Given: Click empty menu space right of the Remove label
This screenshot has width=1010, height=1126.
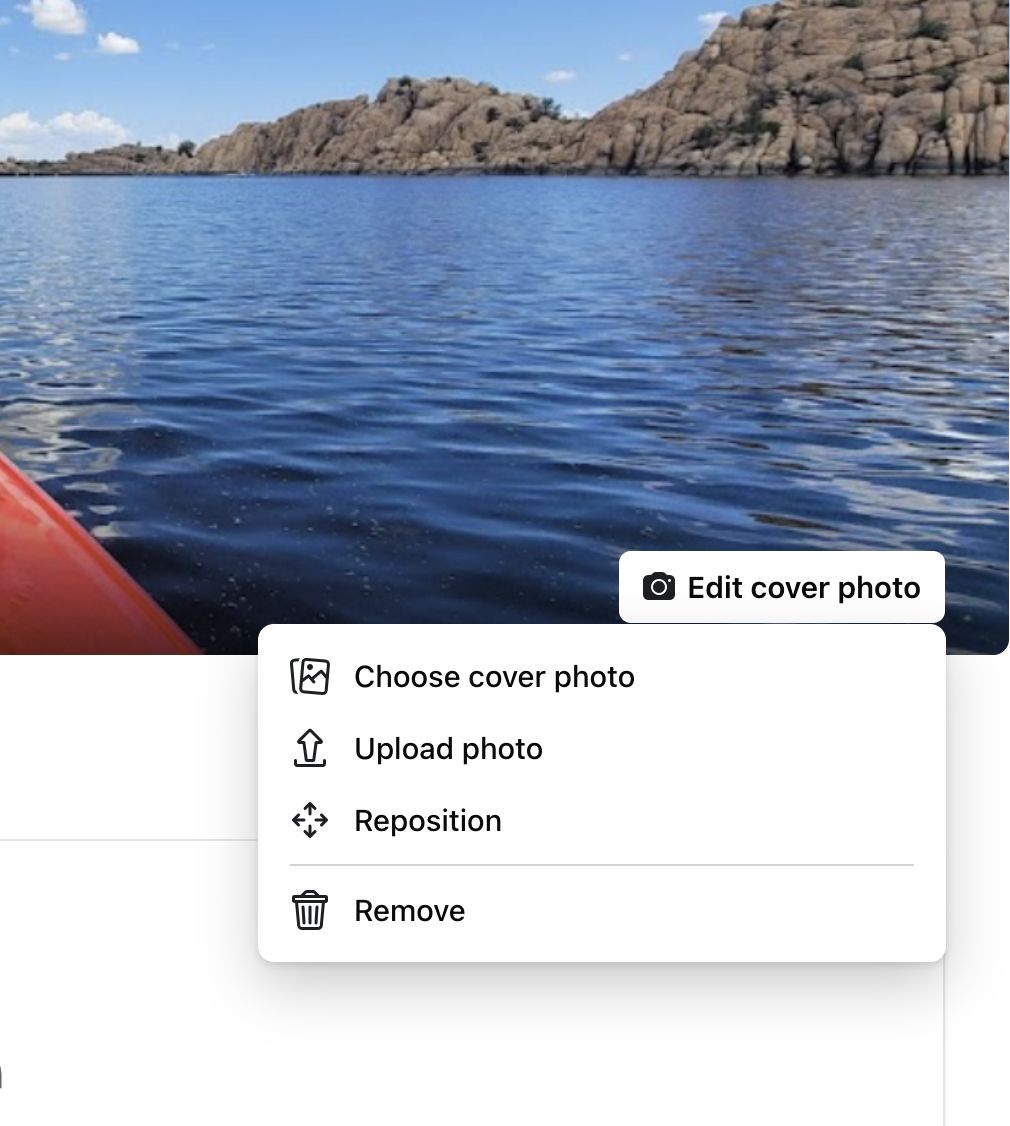Looking at the screenshot, I should click(700, 911).
